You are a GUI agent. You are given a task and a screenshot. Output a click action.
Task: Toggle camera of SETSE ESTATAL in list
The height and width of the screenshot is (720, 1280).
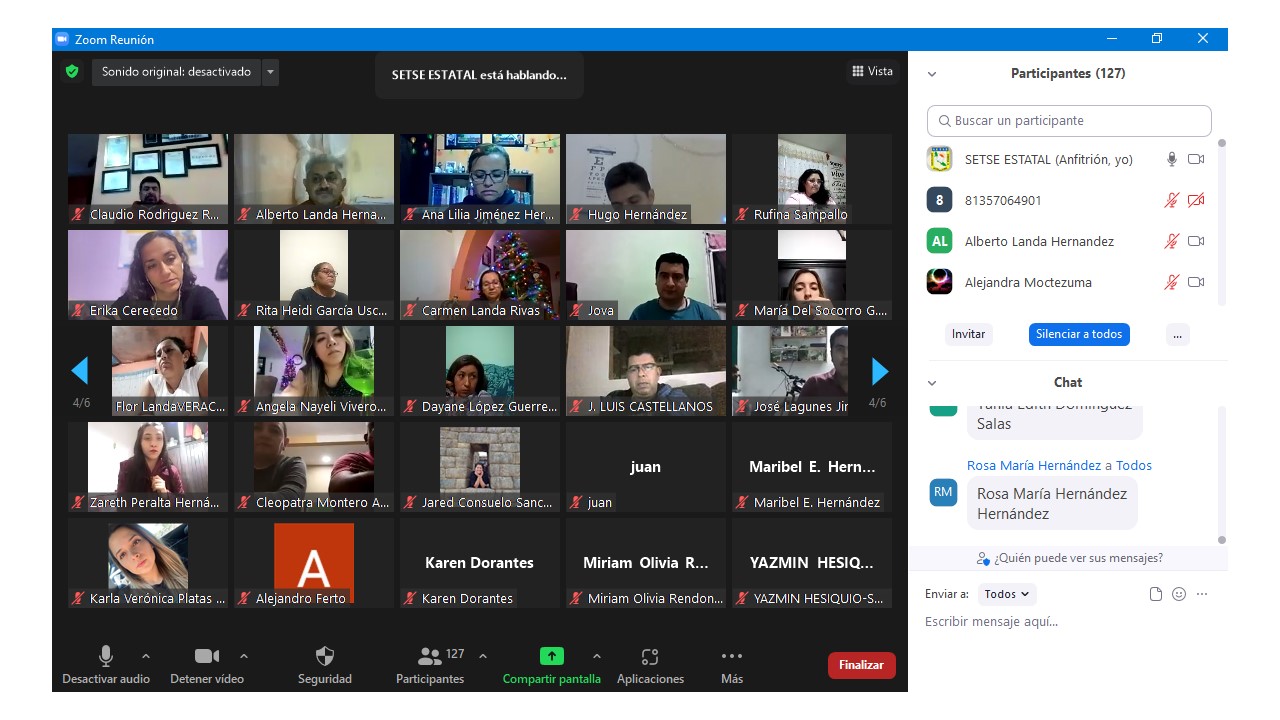pos(1196,159)
